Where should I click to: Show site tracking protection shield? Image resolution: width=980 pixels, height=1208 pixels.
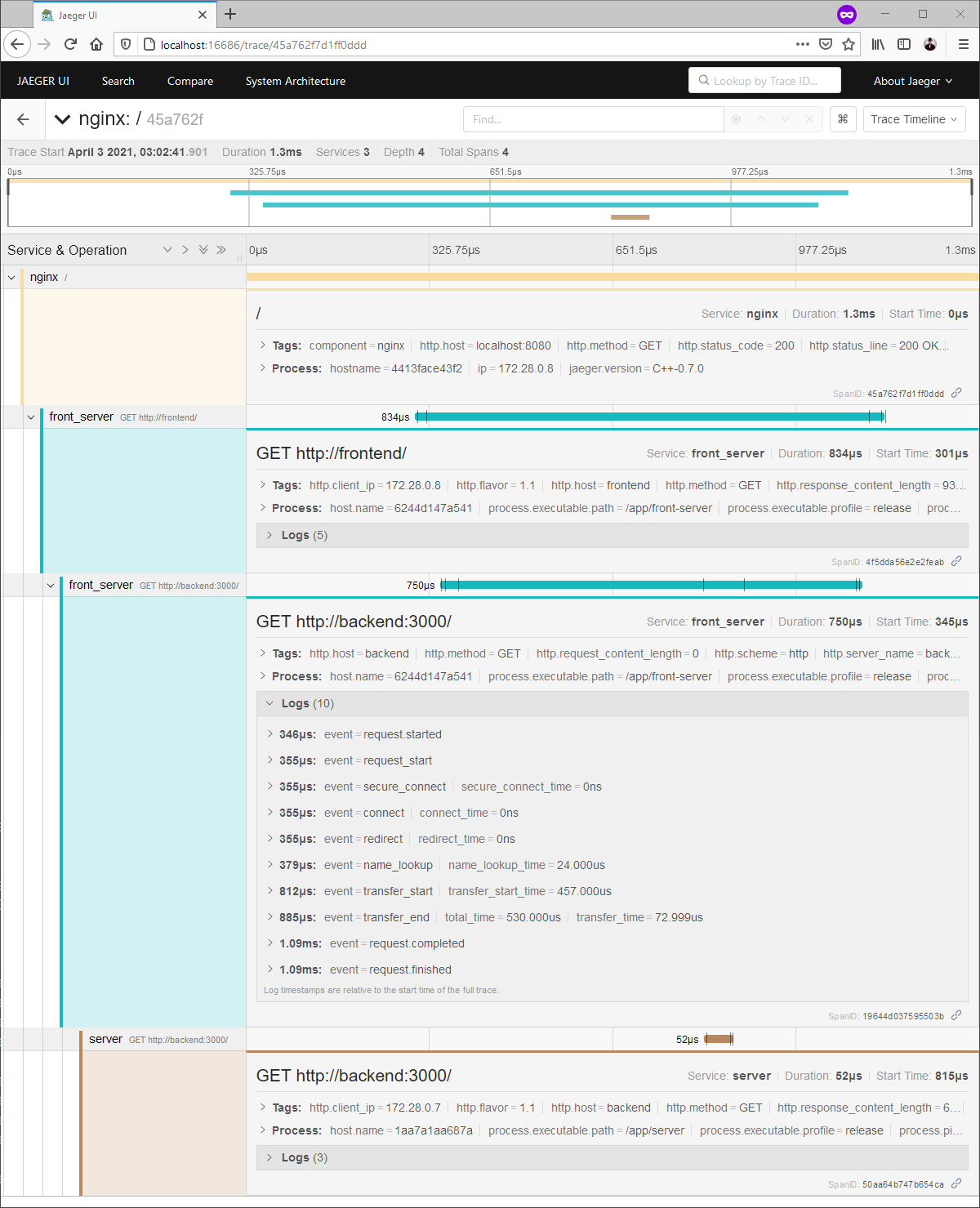[126, 44]
